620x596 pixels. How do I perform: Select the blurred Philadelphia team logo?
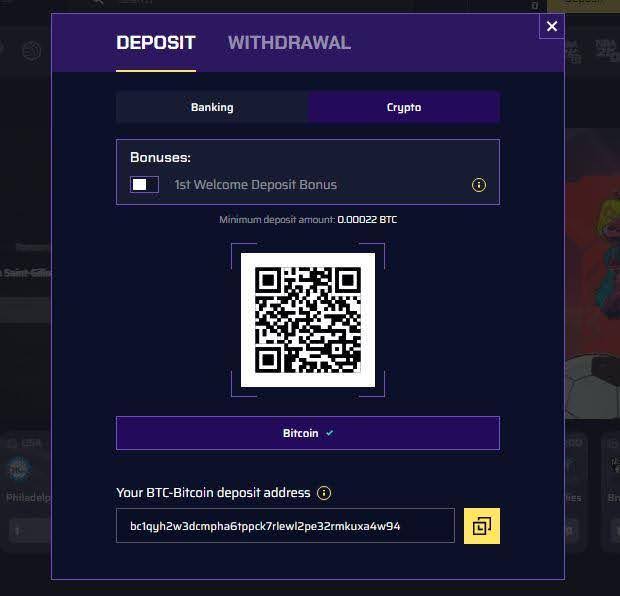[19, 469]
